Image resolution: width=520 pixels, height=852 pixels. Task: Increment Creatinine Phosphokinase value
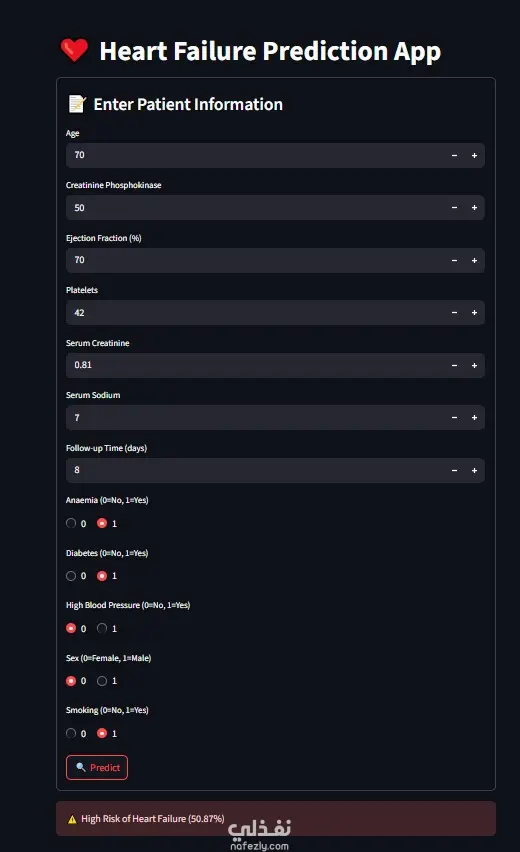(x=474, y=208)
